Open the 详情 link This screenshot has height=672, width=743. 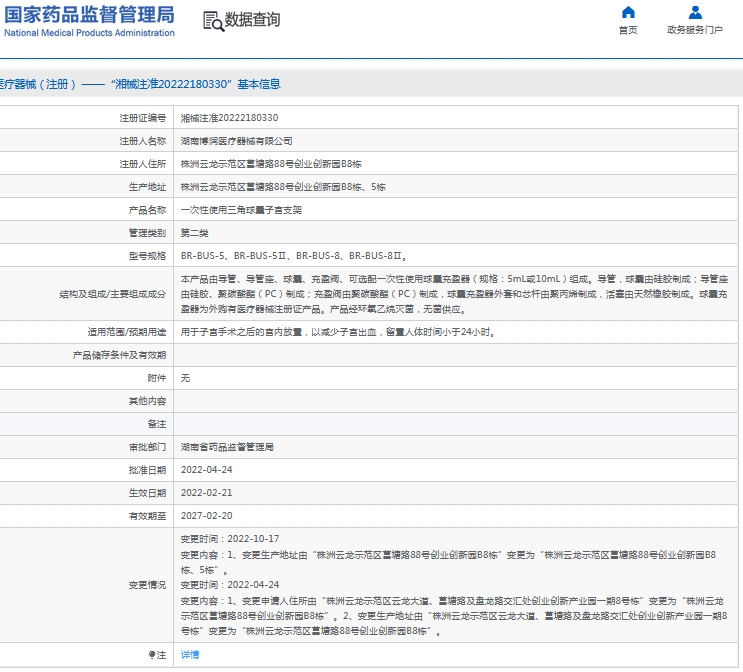(x=190, y=654)
